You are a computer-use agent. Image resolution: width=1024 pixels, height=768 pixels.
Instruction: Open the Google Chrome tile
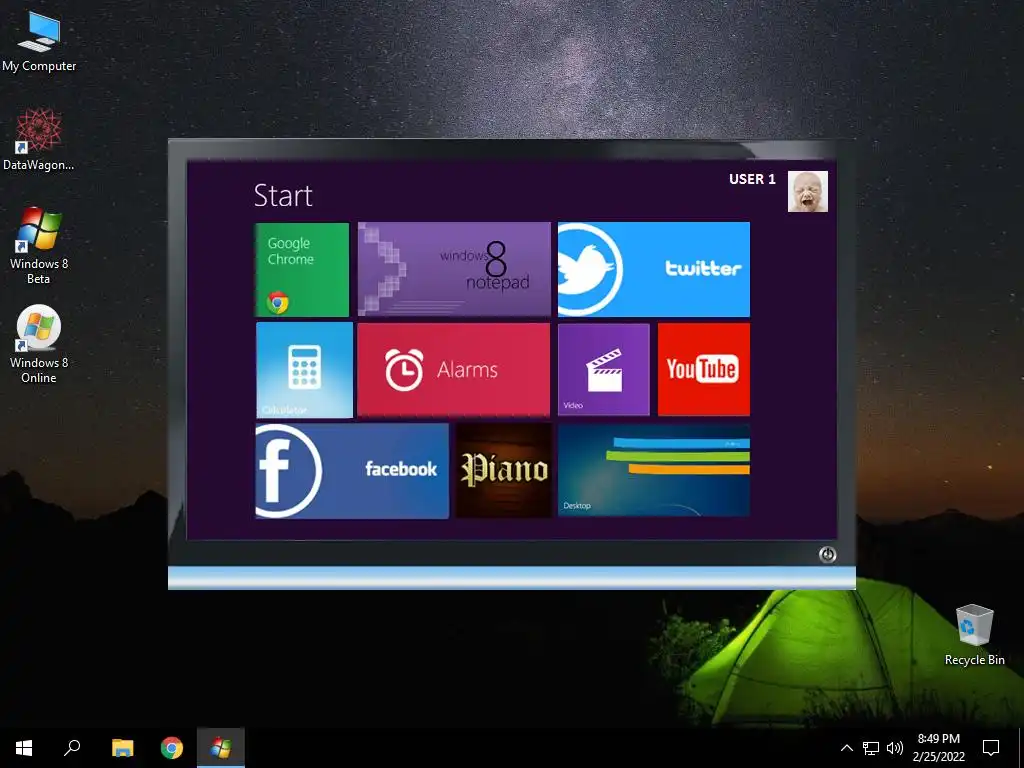[302, 270]
